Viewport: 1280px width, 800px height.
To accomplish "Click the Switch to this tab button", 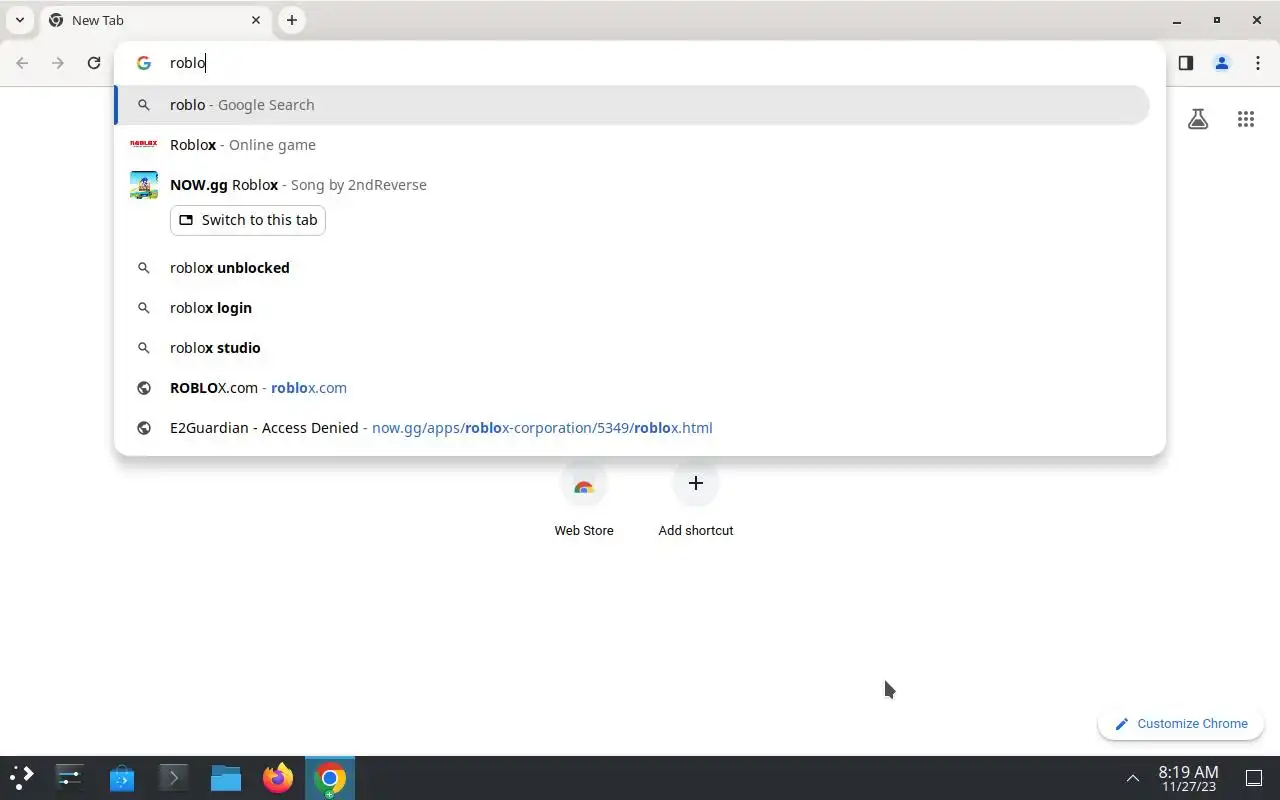I will tap(248, 220).
